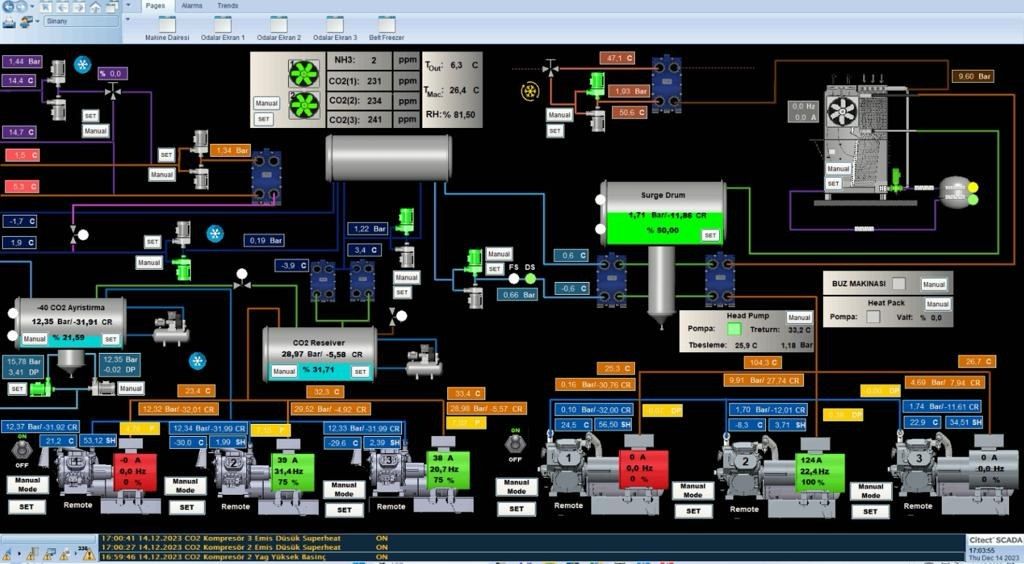Screen dimensions: 1024x564
Task: Open the Odalar Ekran 2 page icon
Action: click(279, 25)
